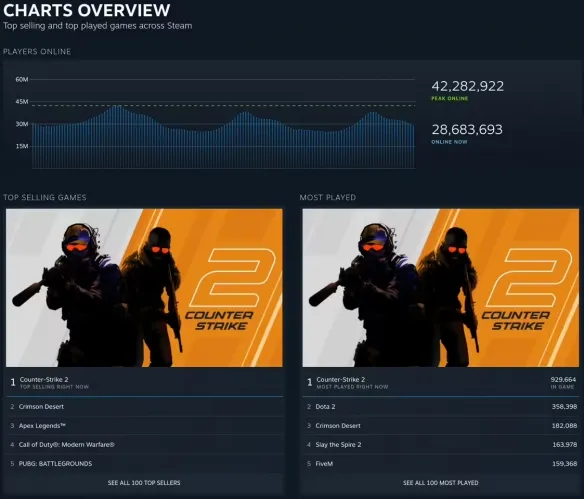Click the 42,282,922 peak online value
584x499 pixels.
[467, 86]
